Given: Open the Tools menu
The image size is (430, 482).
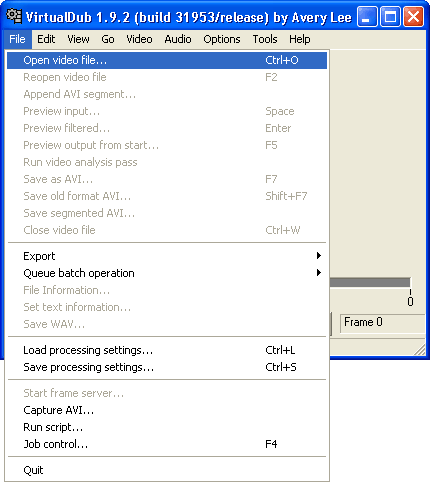Looking at the screenshot, I should pyautogui.click(x=265, y=39).
